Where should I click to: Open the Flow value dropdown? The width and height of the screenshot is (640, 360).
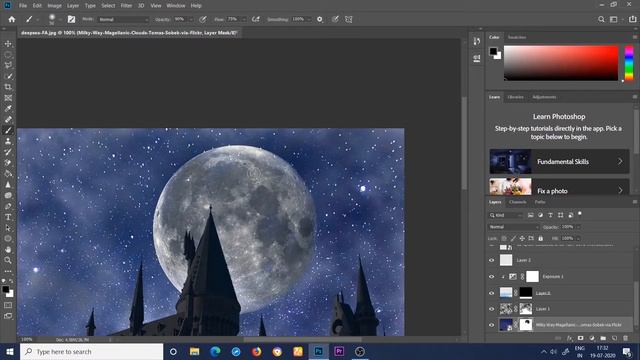click(x=244, y=19)
